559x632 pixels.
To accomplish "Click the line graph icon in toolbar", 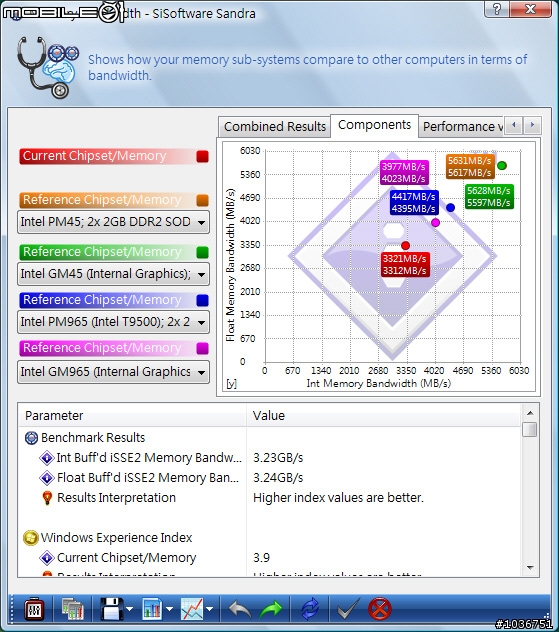I will [192, 609].
